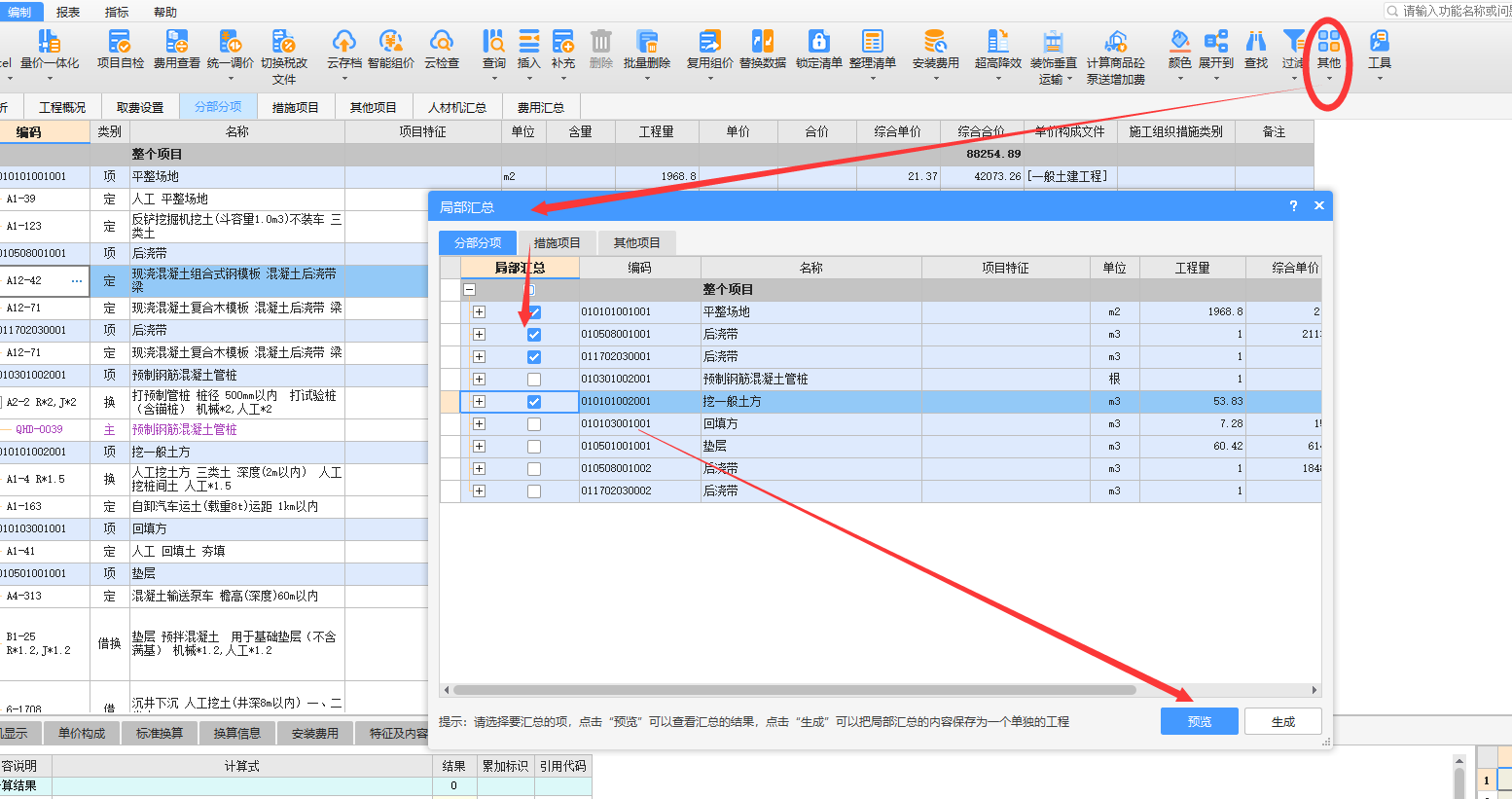The width and height of the screenshot is (1512, 799).
Task: Click the 预览 preview button
Action: (x=1200, y=721)
